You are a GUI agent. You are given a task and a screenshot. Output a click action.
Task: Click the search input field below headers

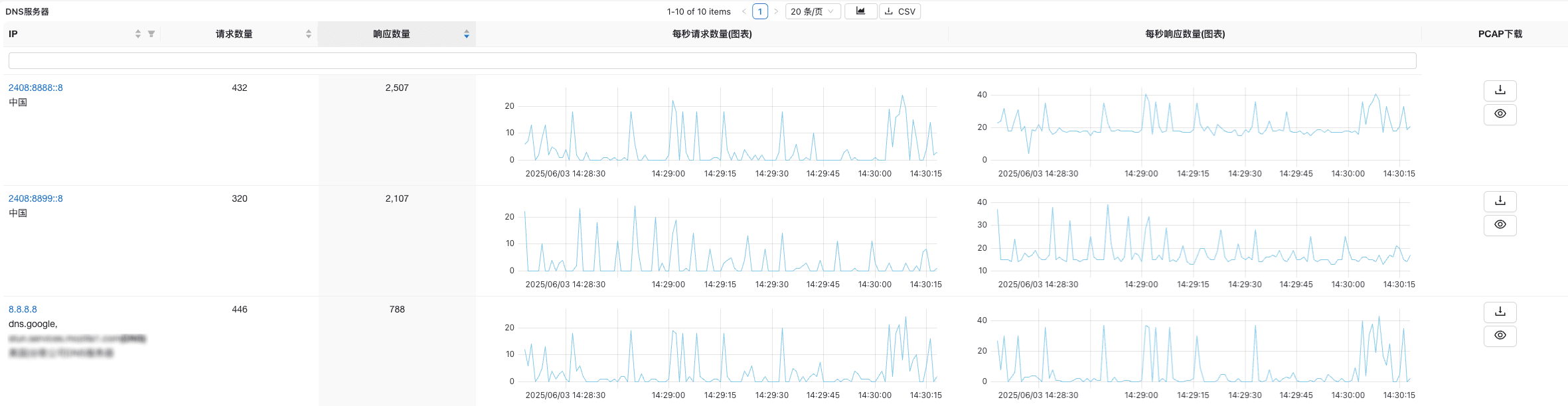coord(712,61)
